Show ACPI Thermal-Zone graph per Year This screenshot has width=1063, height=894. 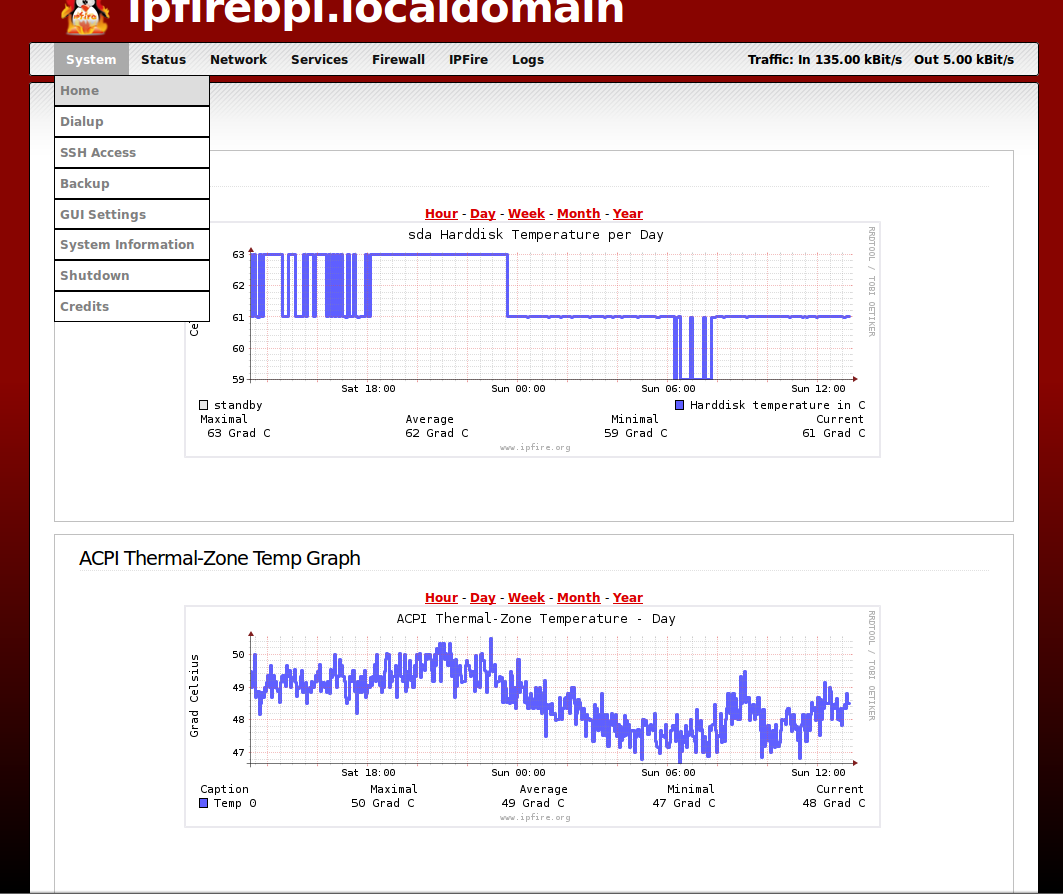coord(628,598)
